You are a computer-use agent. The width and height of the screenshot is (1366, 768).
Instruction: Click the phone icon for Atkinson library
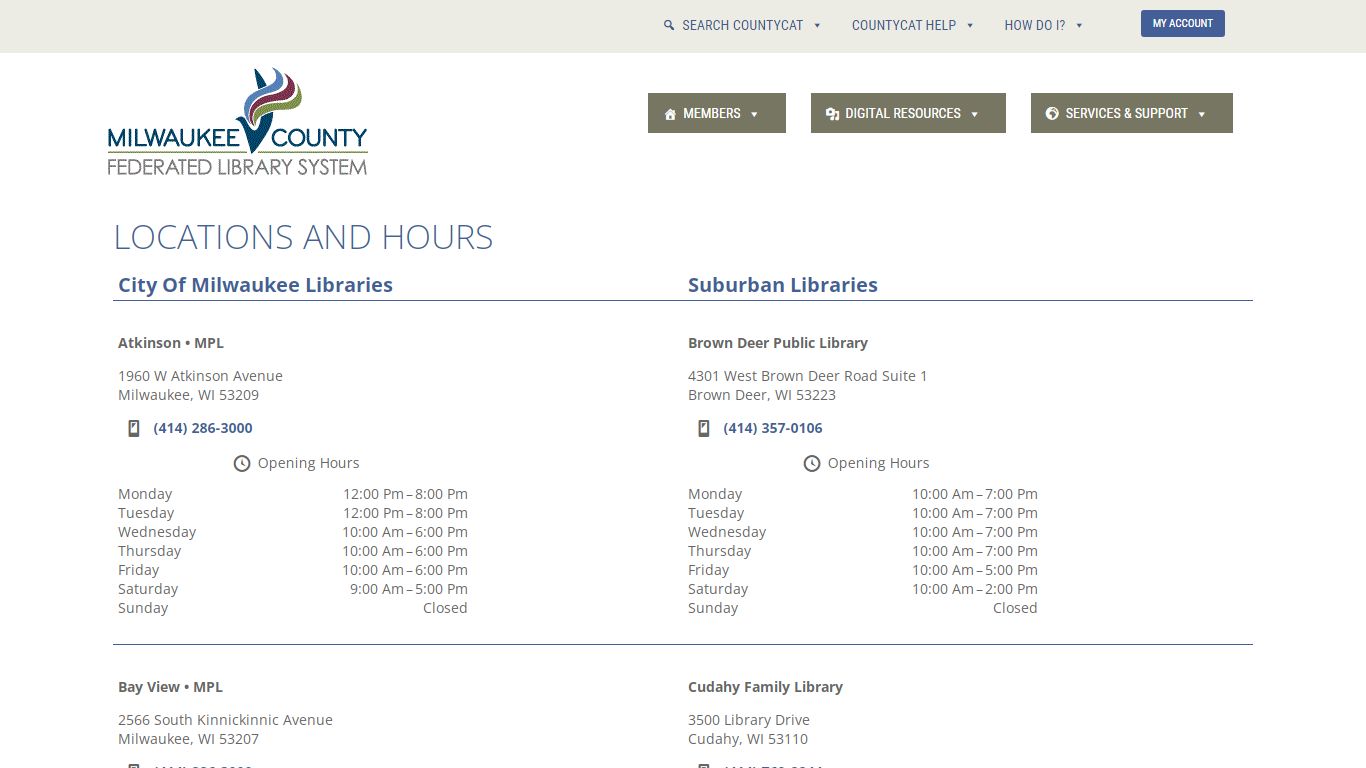134,428
